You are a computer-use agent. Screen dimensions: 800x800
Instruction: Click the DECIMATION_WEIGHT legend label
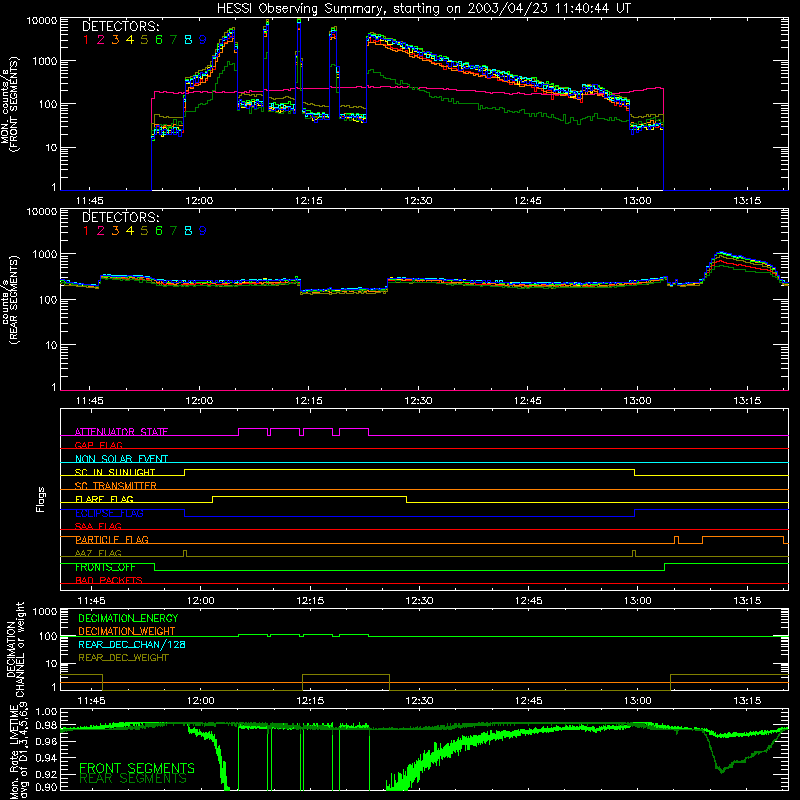(127, 632)
